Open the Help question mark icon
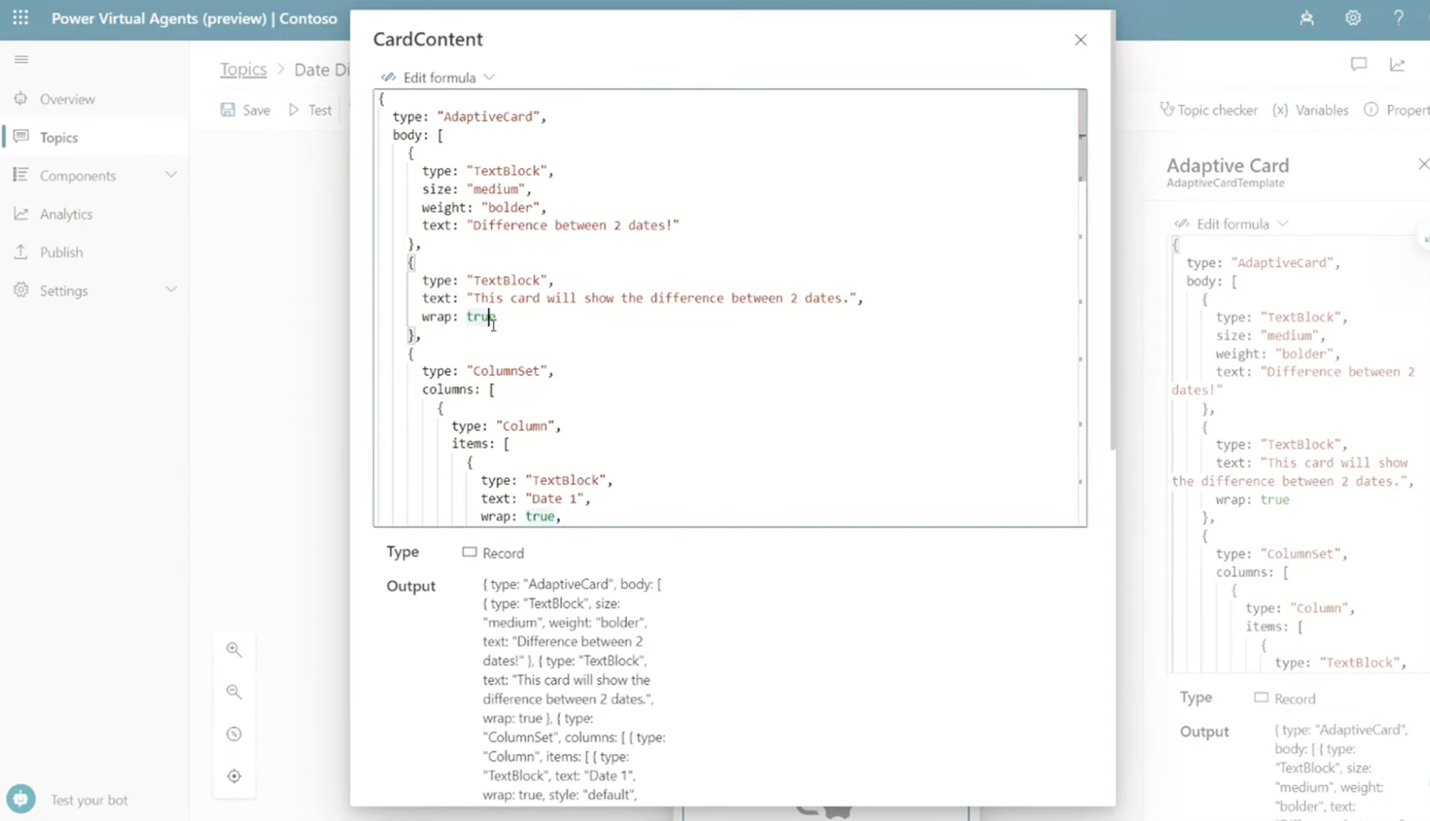The height and width of the screenshot is (821, 1430). pyautogui.click(x=1397, y=17)
